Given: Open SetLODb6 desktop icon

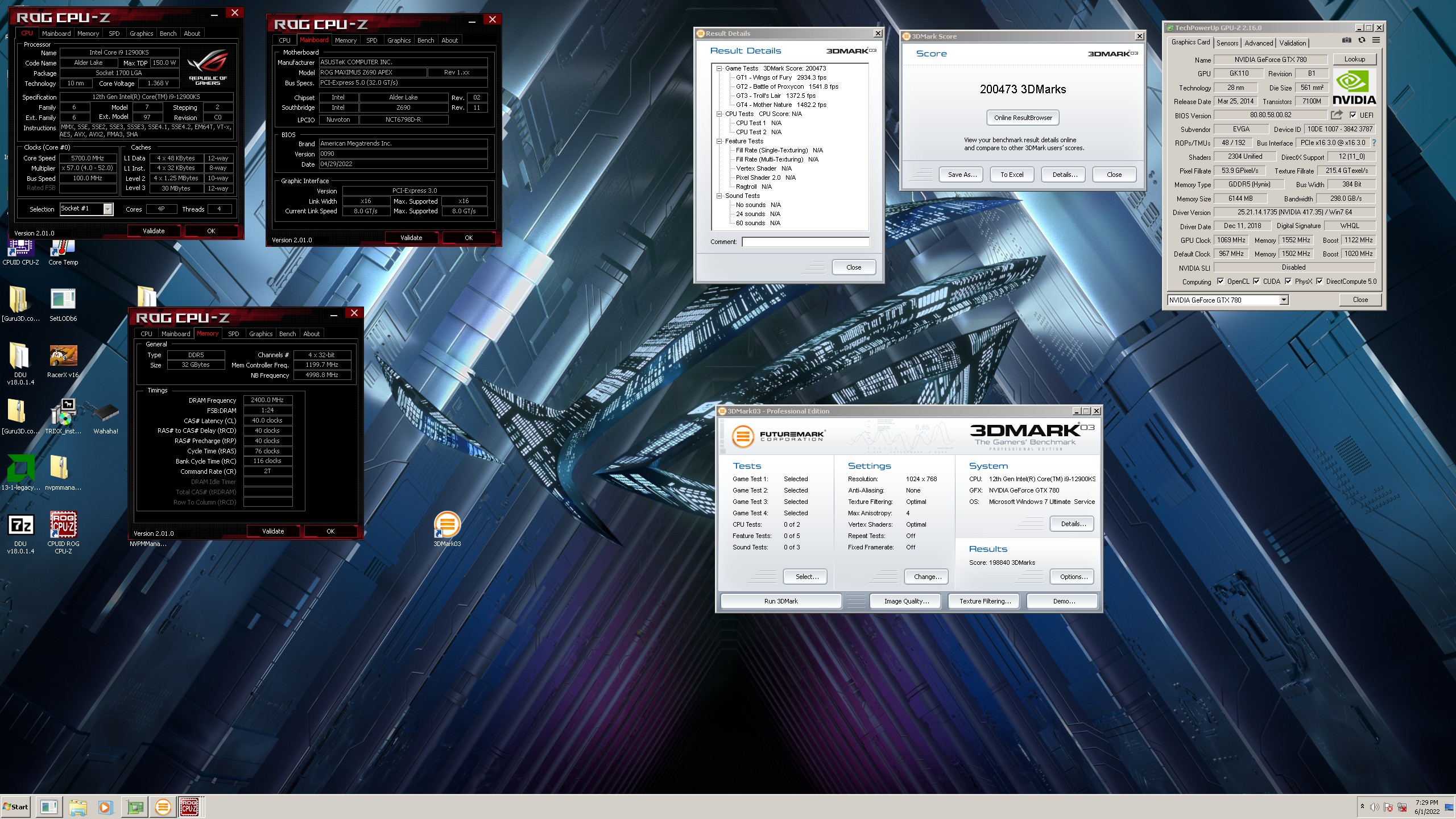Looking at the screenshot, I should click(63, 304).
